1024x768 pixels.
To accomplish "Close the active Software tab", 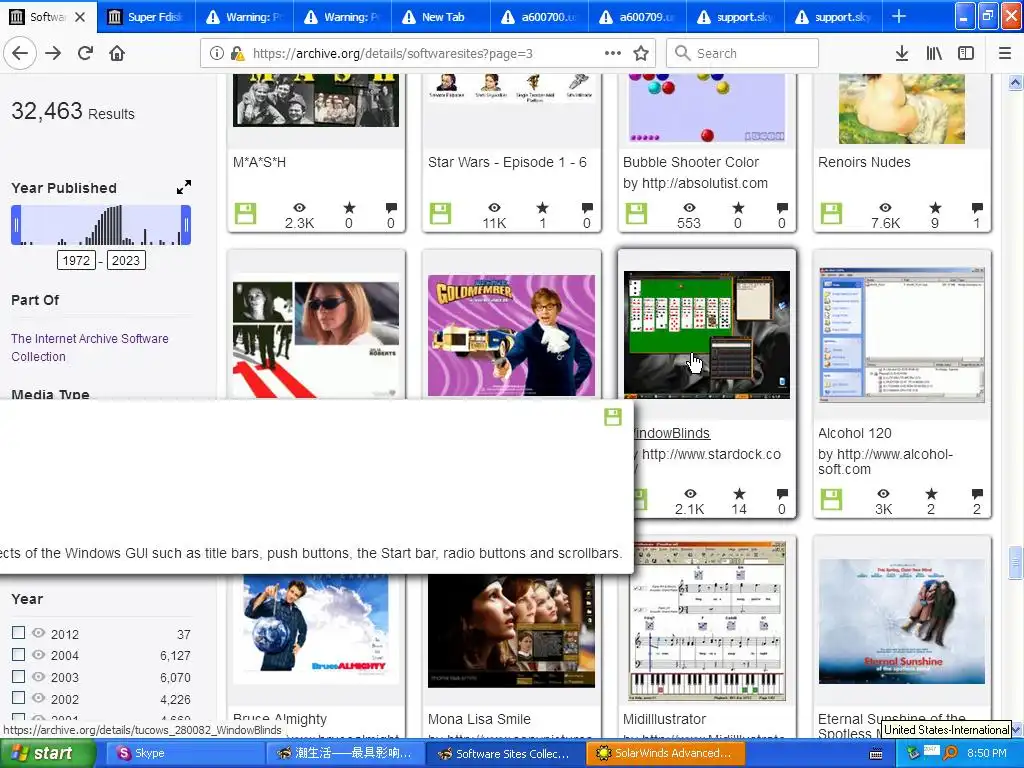I will click(80, 17).
